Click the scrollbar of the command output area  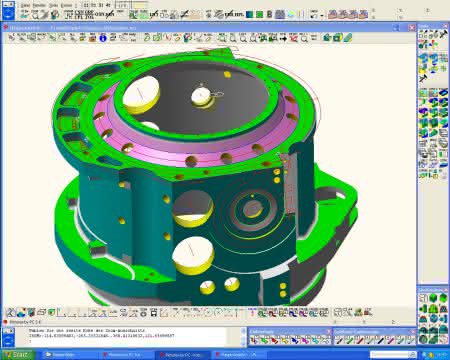(244, 337)
